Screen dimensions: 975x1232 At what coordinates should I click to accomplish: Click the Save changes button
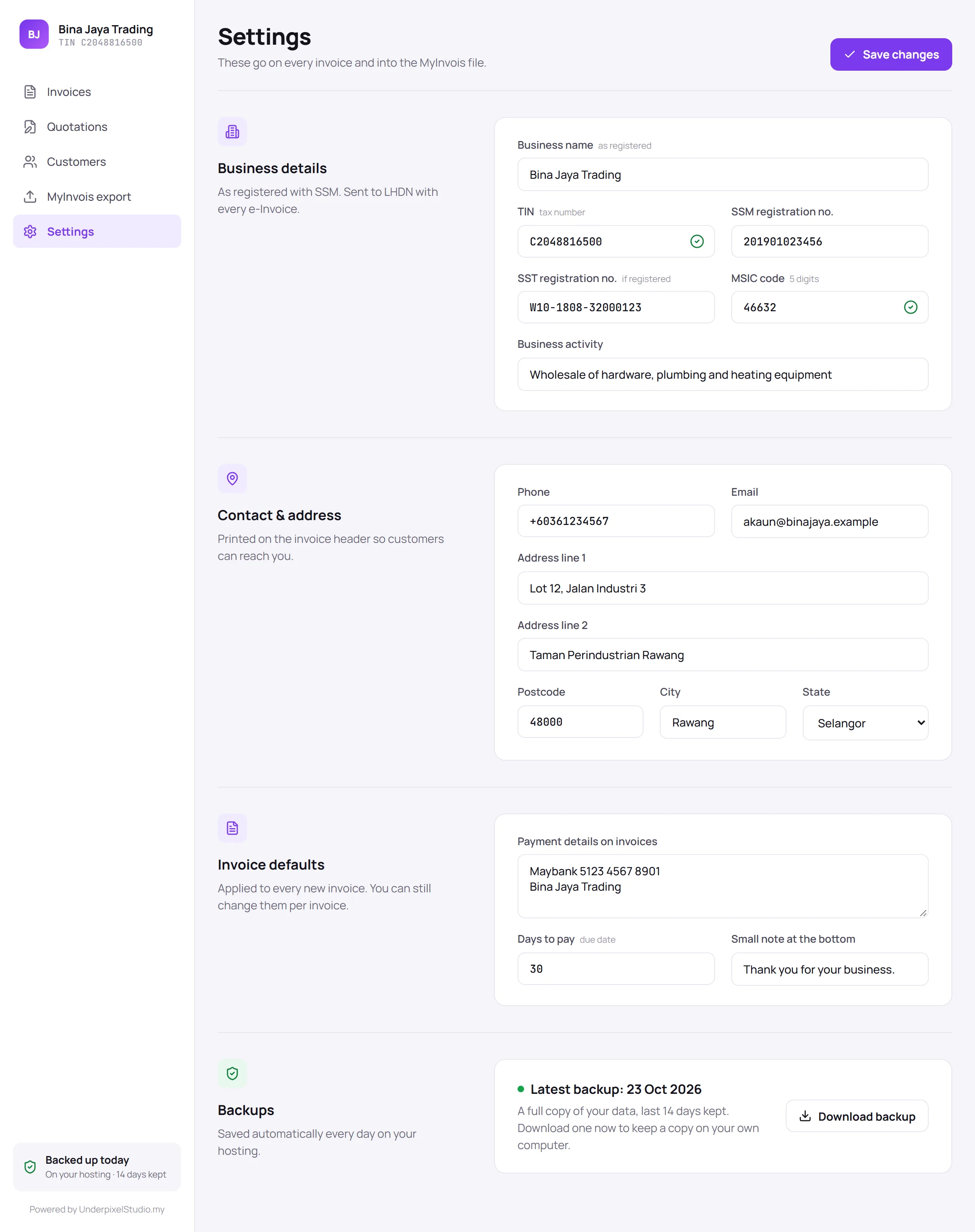pyautogui.click(x=891, y=54)
